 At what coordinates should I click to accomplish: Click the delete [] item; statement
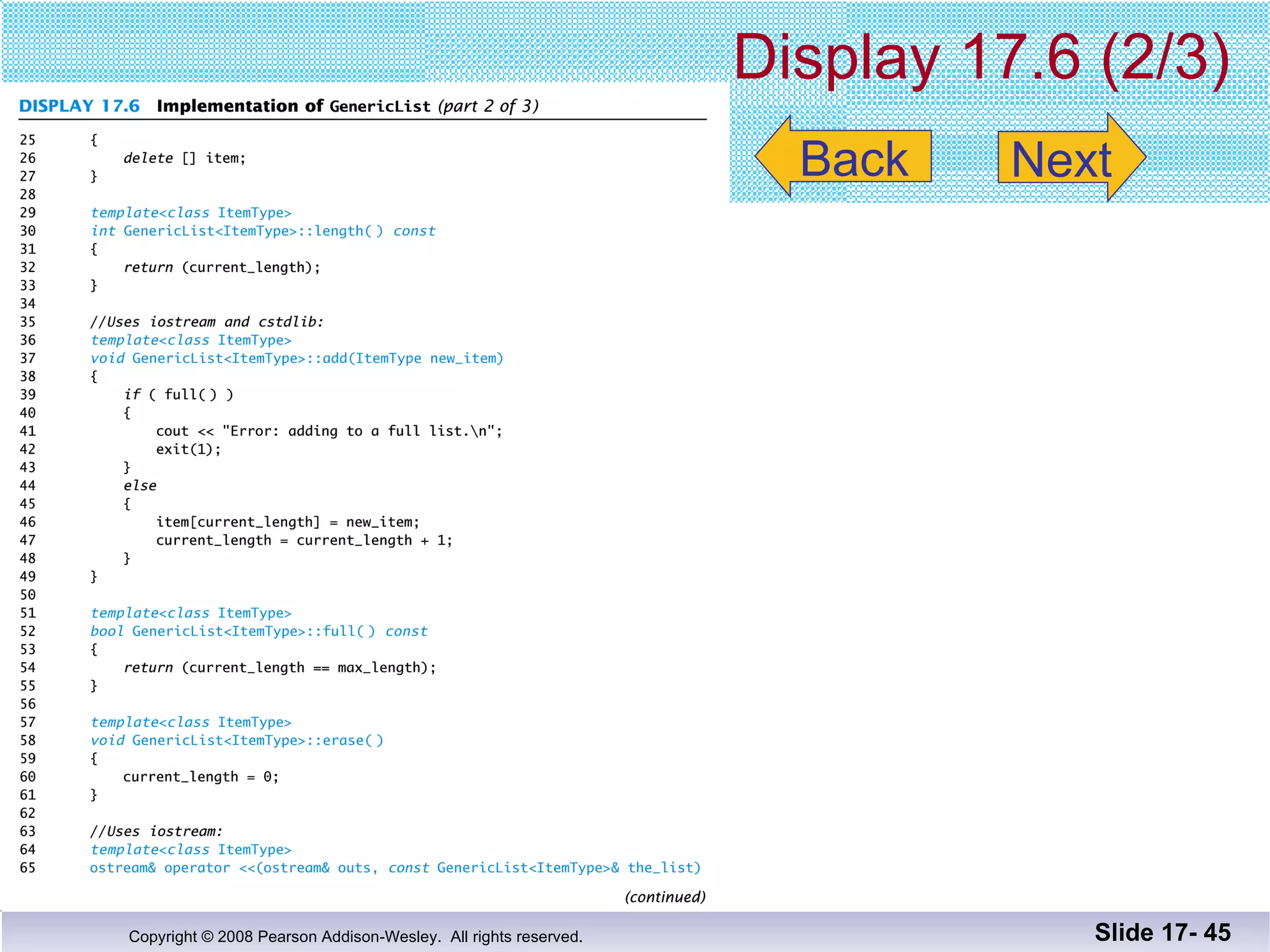(184, 158)
